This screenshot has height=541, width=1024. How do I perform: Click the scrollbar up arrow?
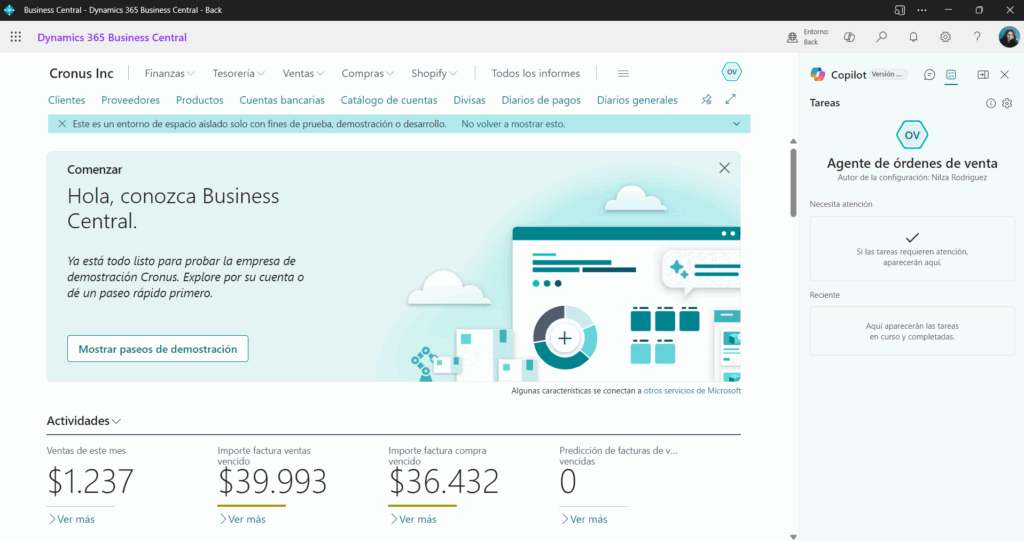coord(793,141)
